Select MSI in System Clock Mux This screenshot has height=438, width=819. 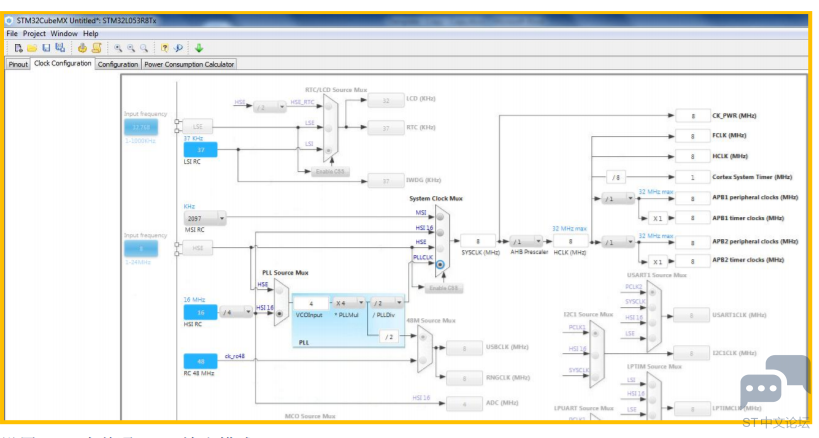(x=440, y=217)
